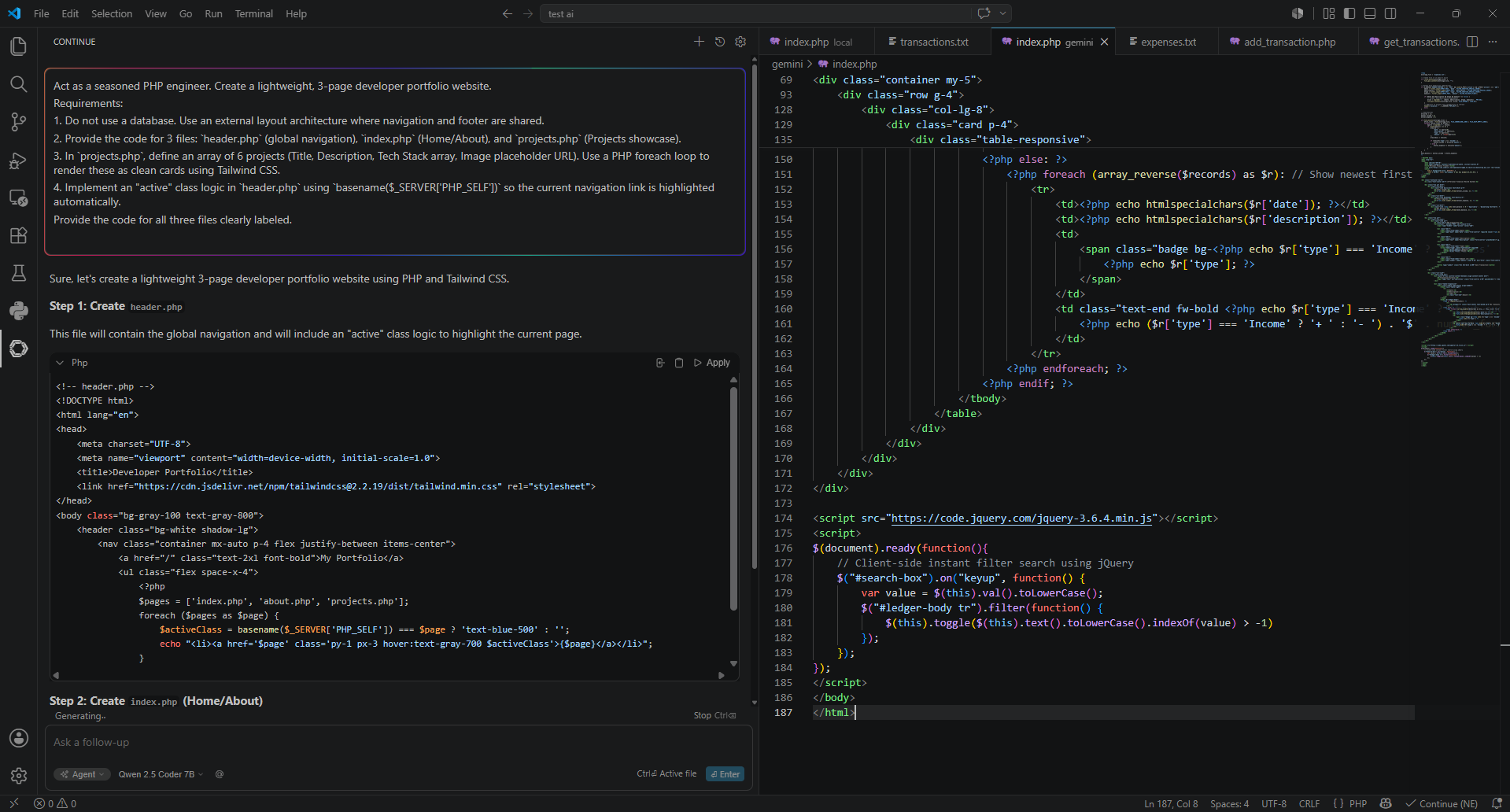Click the editor minimap code overview

[1460, 220]
